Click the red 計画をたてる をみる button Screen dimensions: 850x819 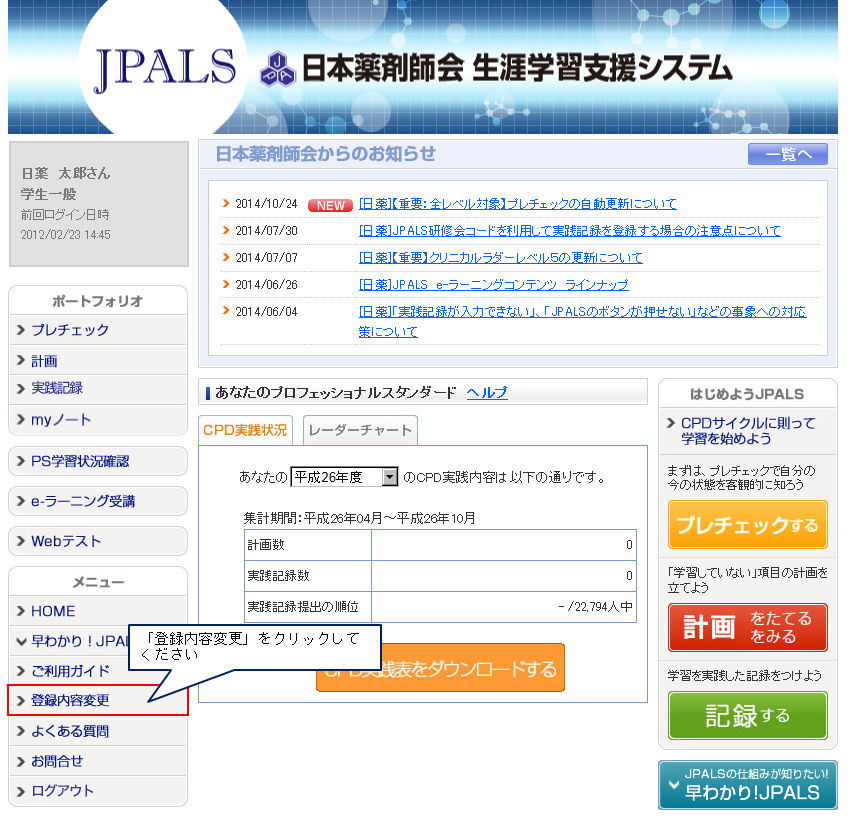click(748, 627)
